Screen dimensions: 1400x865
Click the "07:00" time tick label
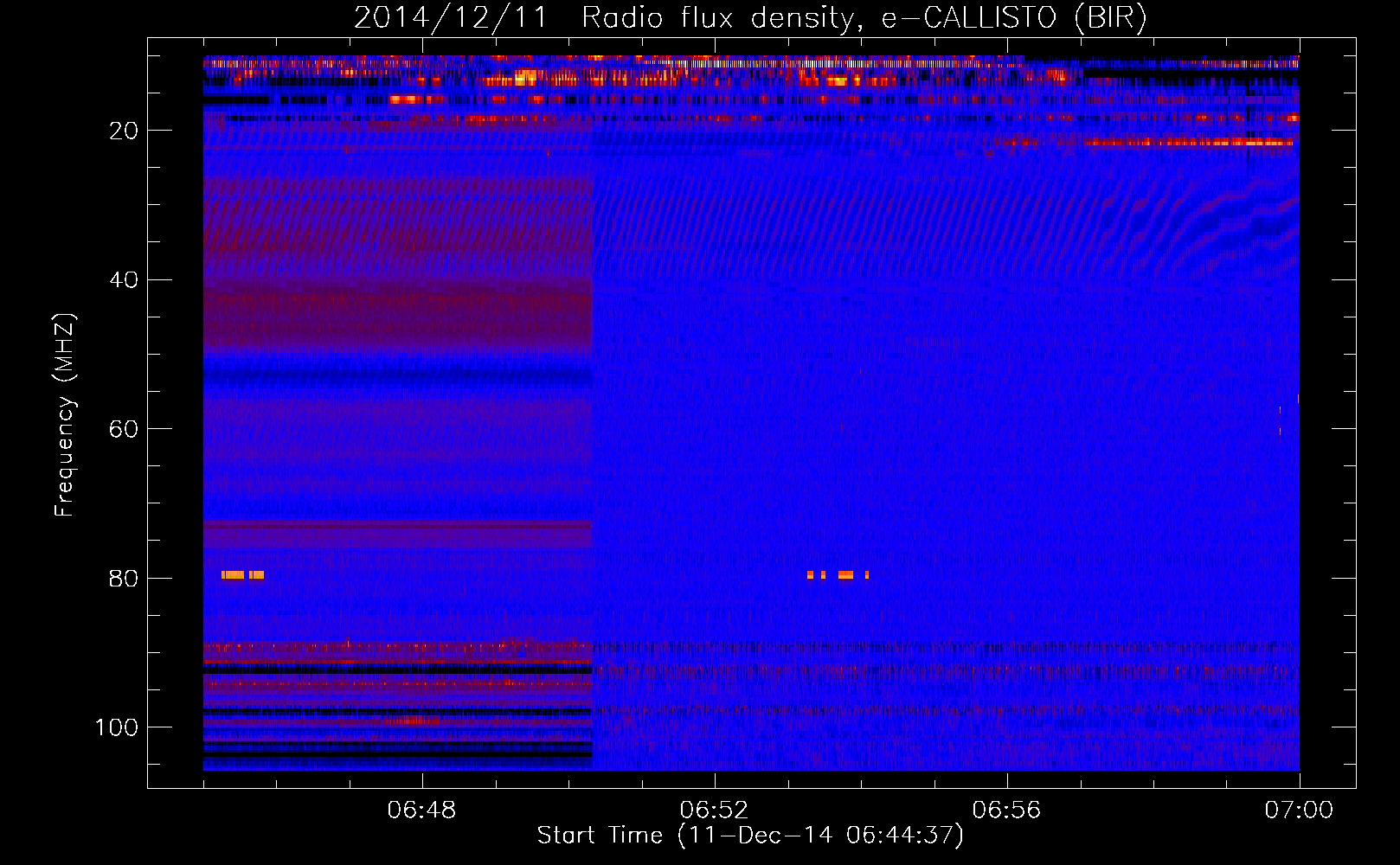(x=1299, y=811)
